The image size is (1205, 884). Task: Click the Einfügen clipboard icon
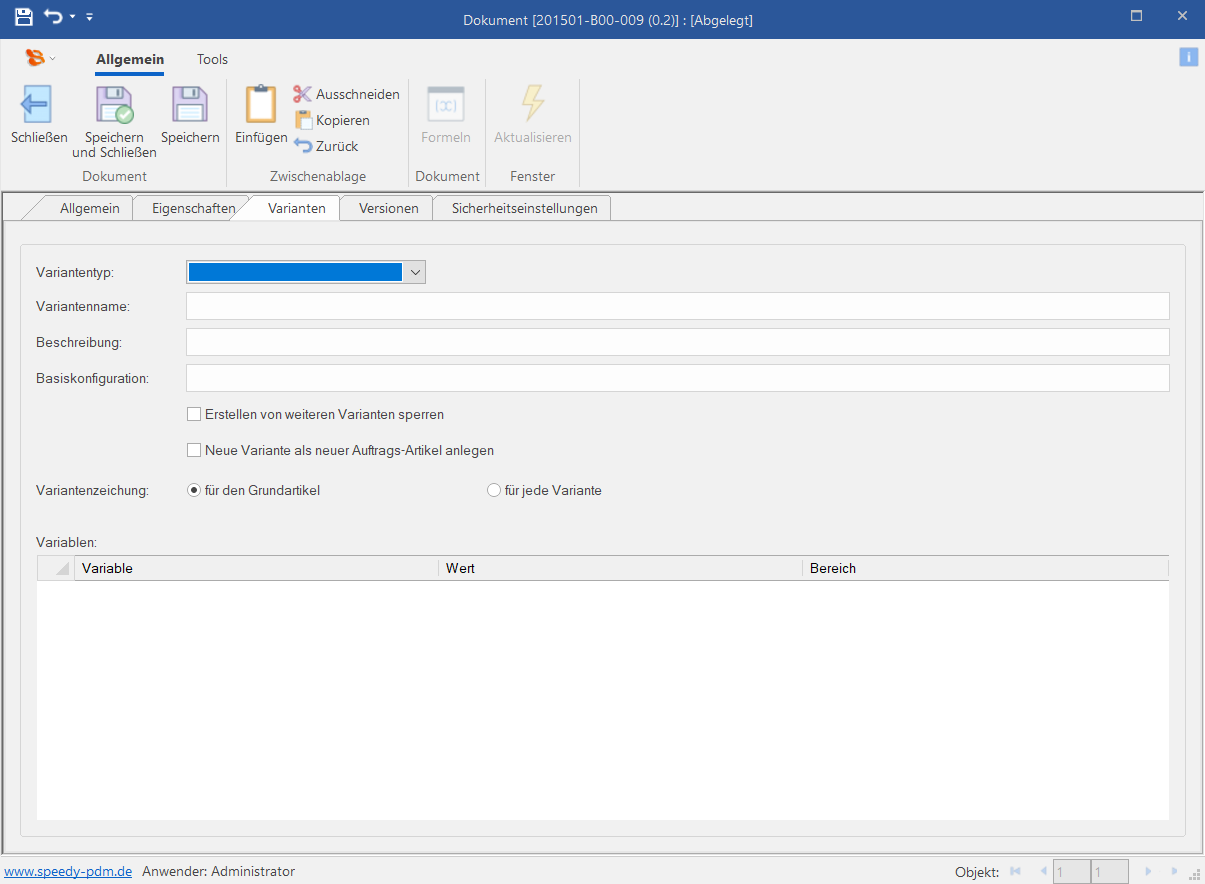[x=260, y=105]
